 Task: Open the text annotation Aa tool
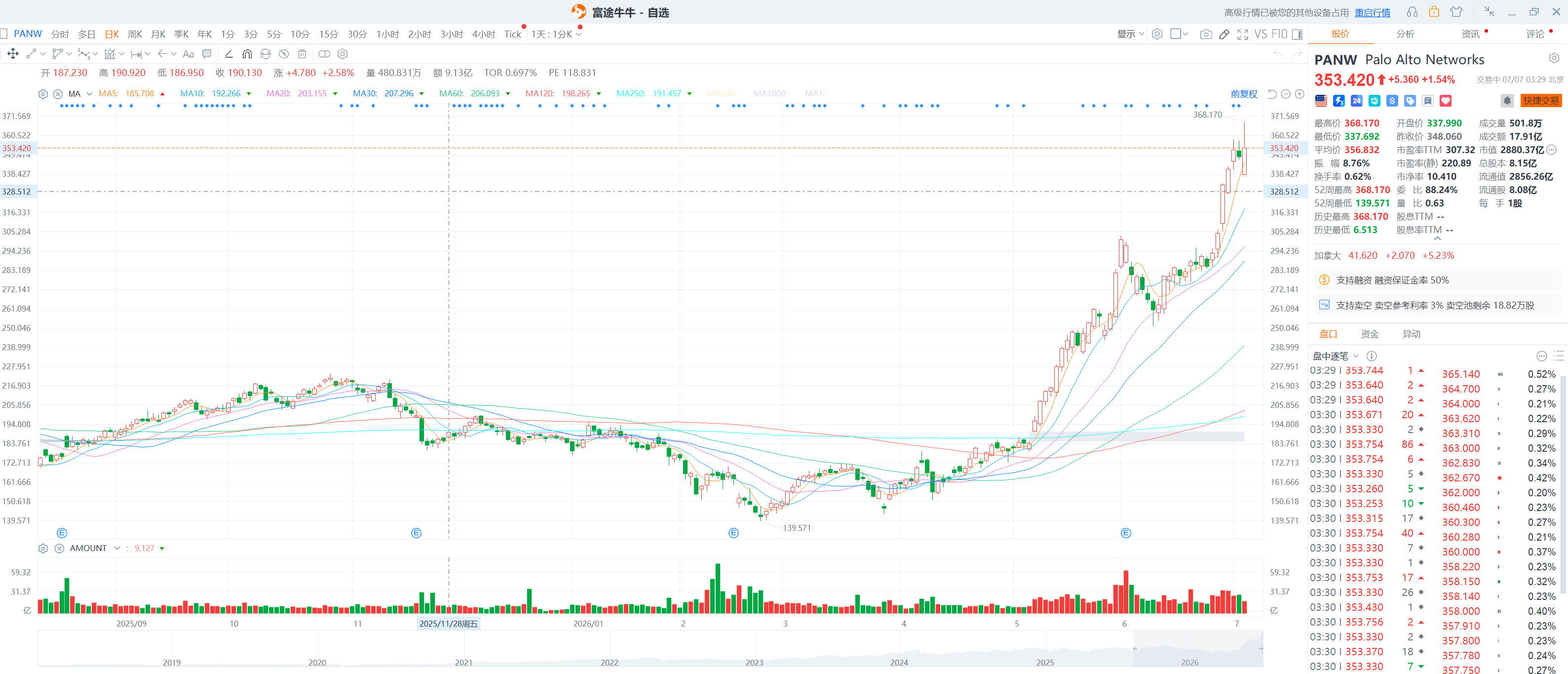coord(189,54)
